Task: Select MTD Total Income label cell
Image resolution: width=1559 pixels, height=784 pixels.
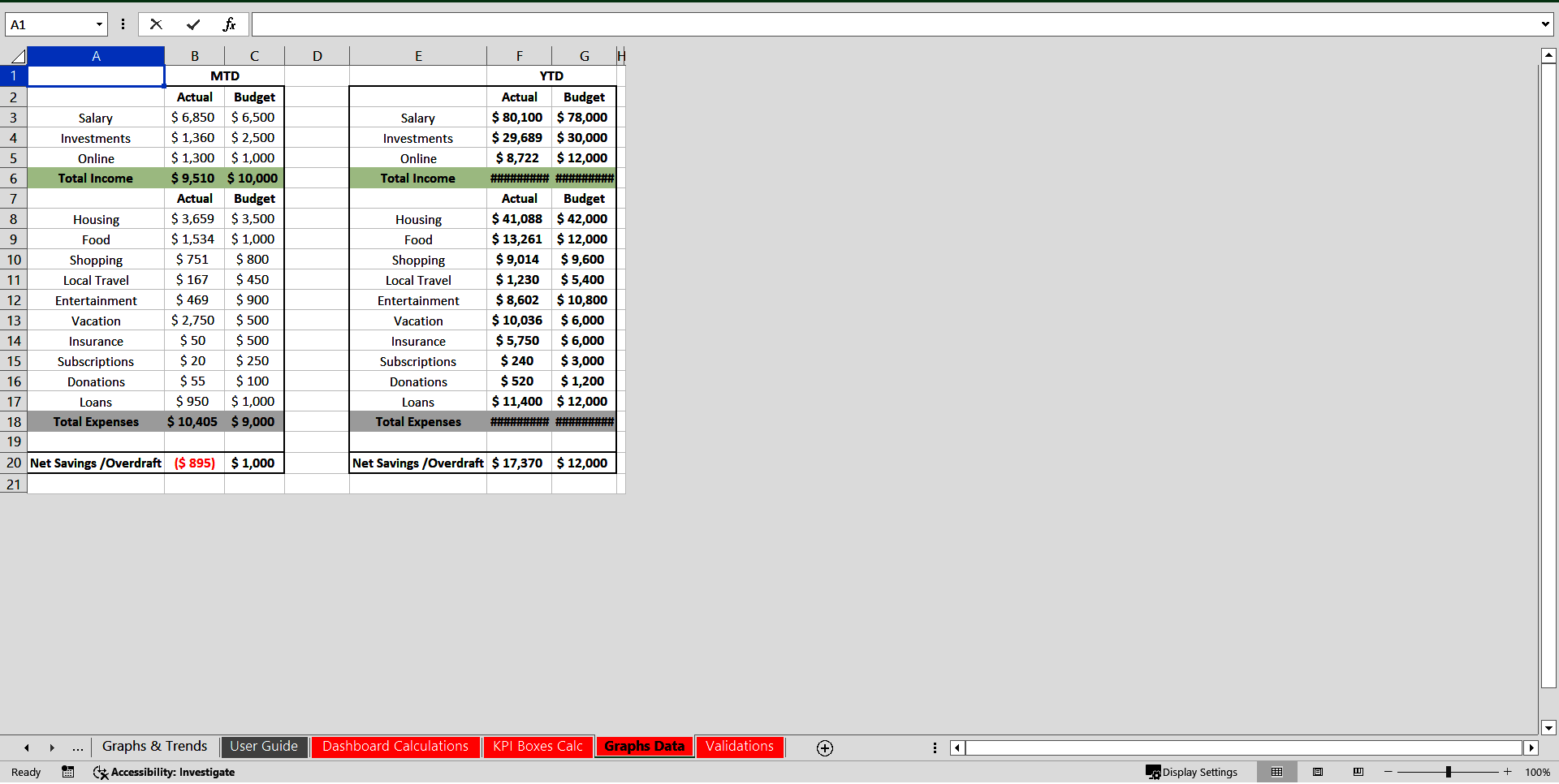Action: [x=96, y=178]
